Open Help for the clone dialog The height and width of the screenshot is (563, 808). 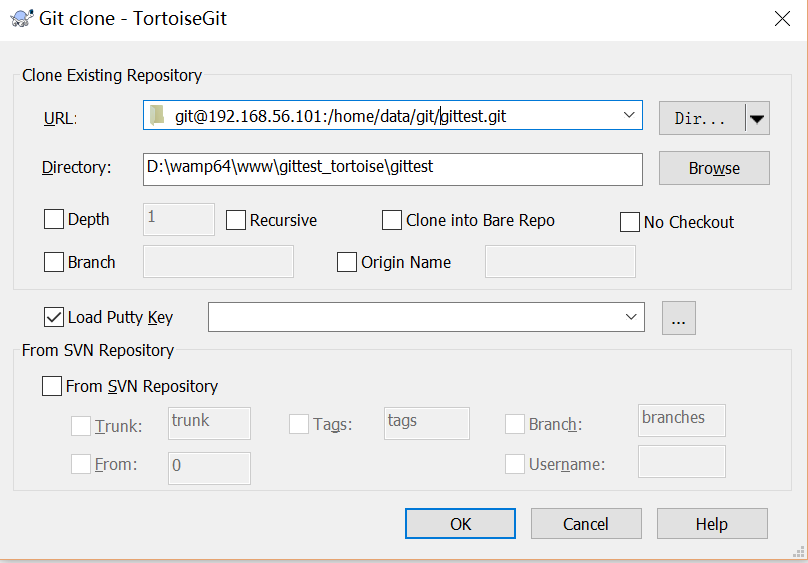(x=711, y=524)
